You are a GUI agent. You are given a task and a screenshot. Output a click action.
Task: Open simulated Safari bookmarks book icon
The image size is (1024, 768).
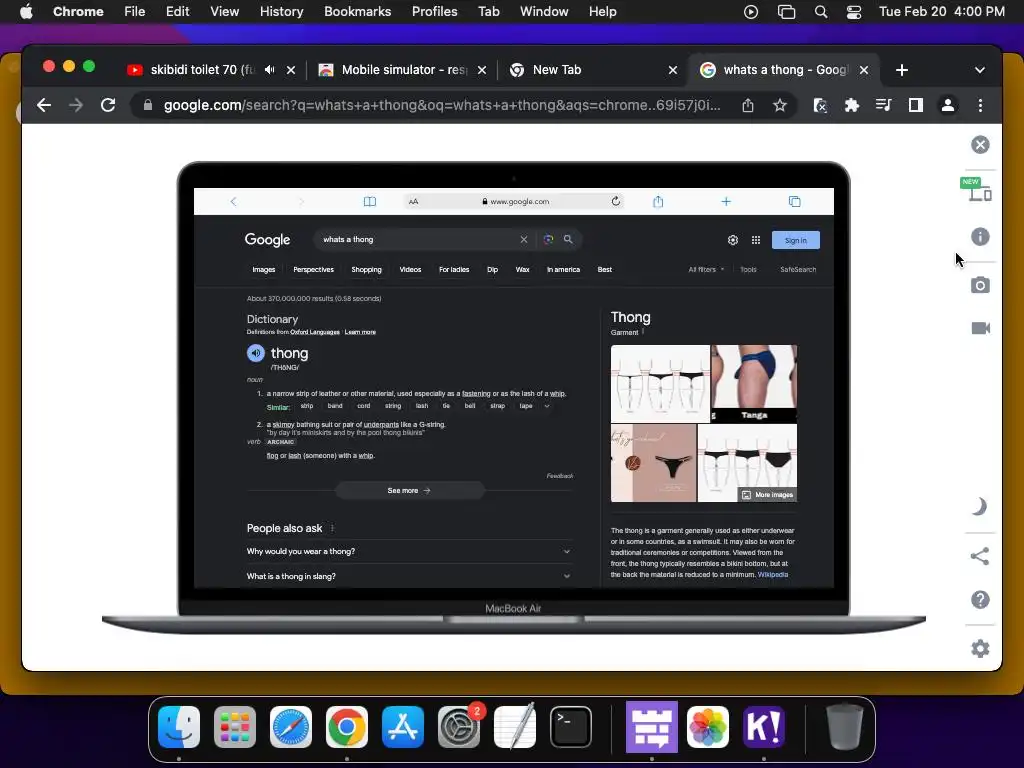pos(370,201)
